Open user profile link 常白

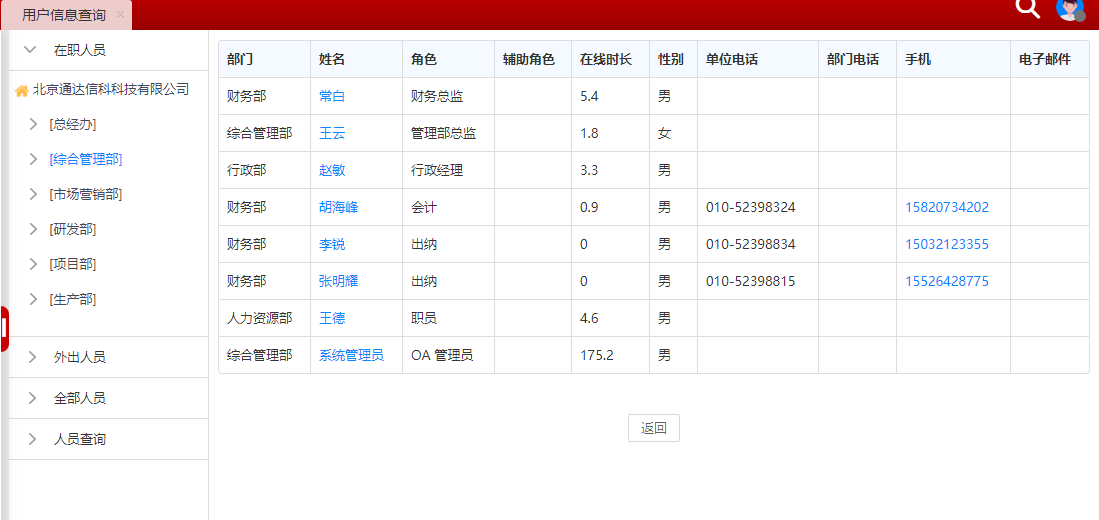(x=332, y=96)
